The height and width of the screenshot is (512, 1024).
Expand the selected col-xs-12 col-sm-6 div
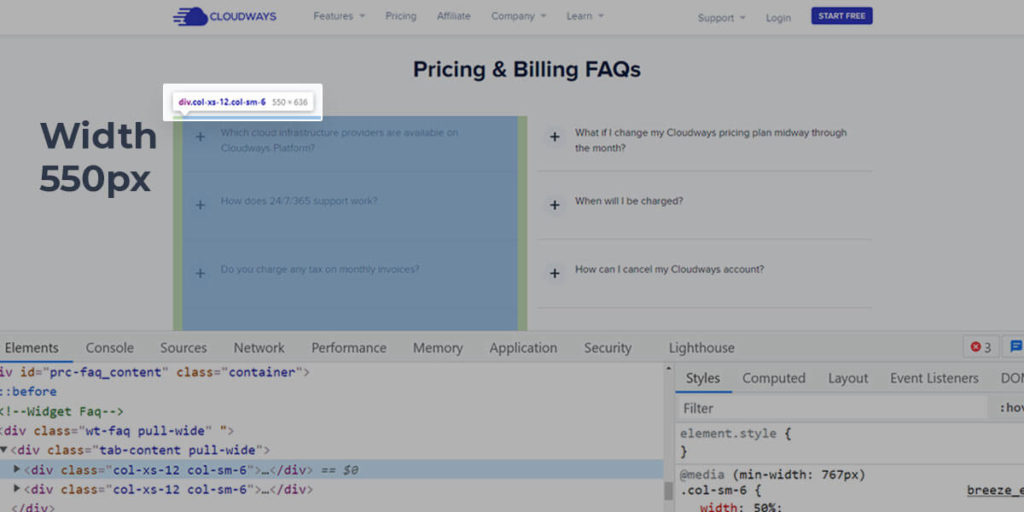click(x=17, y=469)
